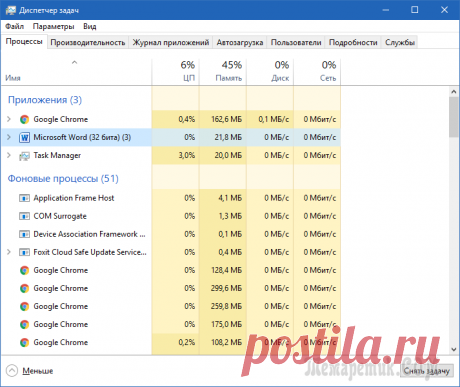
Task: Expand the Foxit Cloud Safe Update Service entry
Action: [x=9, y=252]
